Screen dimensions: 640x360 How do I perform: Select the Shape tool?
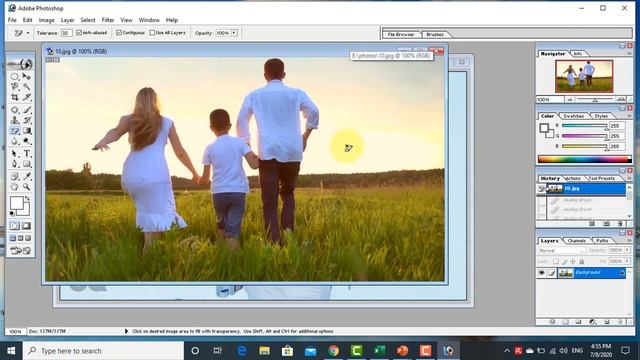(x=27, y=164)
